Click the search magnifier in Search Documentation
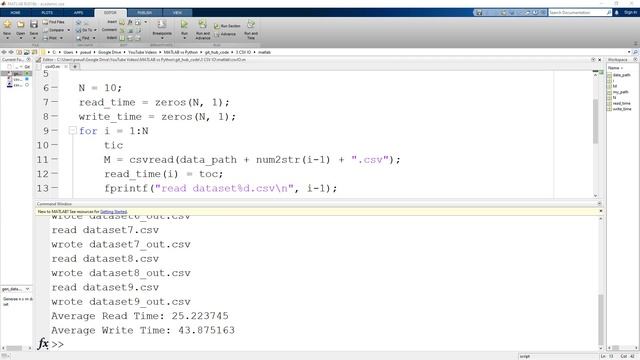Screen dimensions: 640x360 coord(609,13)
